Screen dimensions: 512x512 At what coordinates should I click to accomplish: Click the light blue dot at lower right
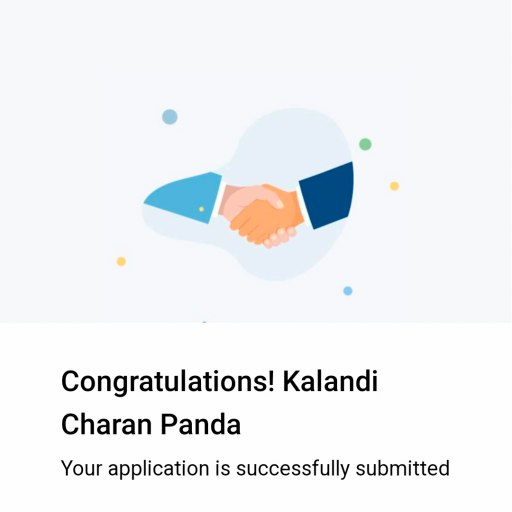(x=348, y=291)
